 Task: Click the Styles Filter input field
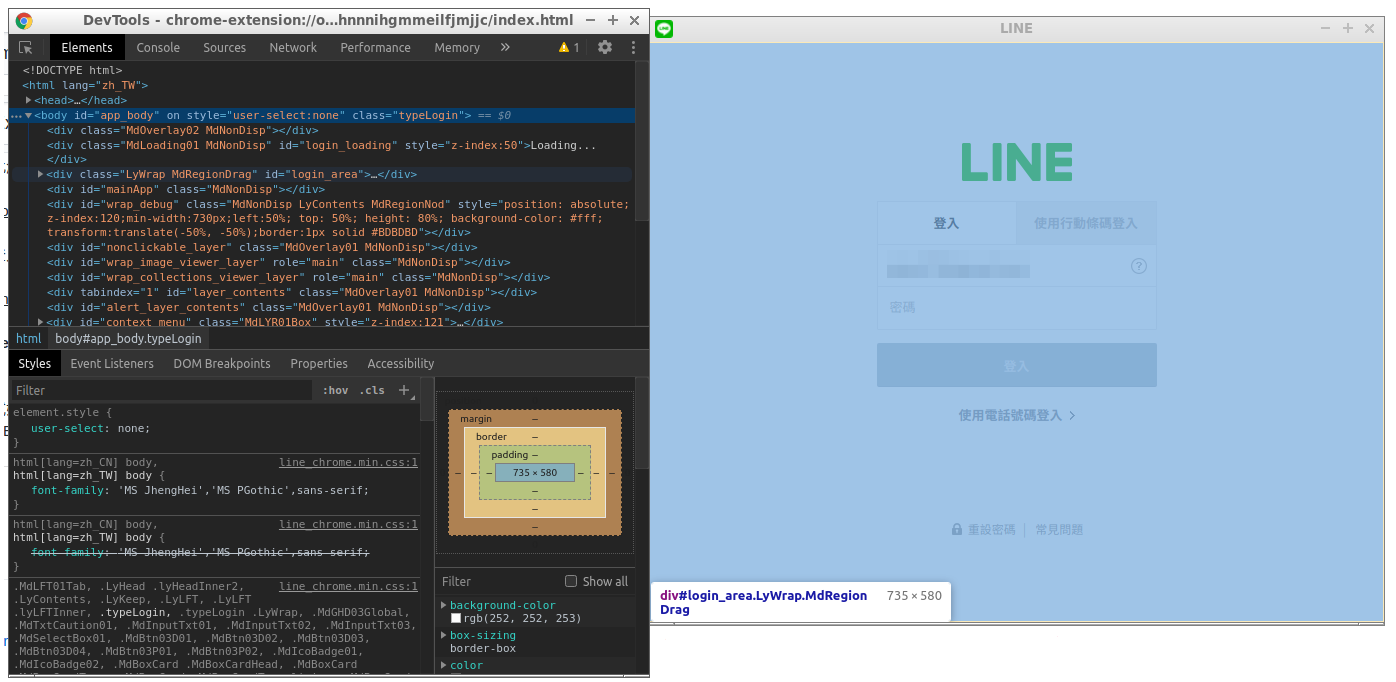[160, 390]
